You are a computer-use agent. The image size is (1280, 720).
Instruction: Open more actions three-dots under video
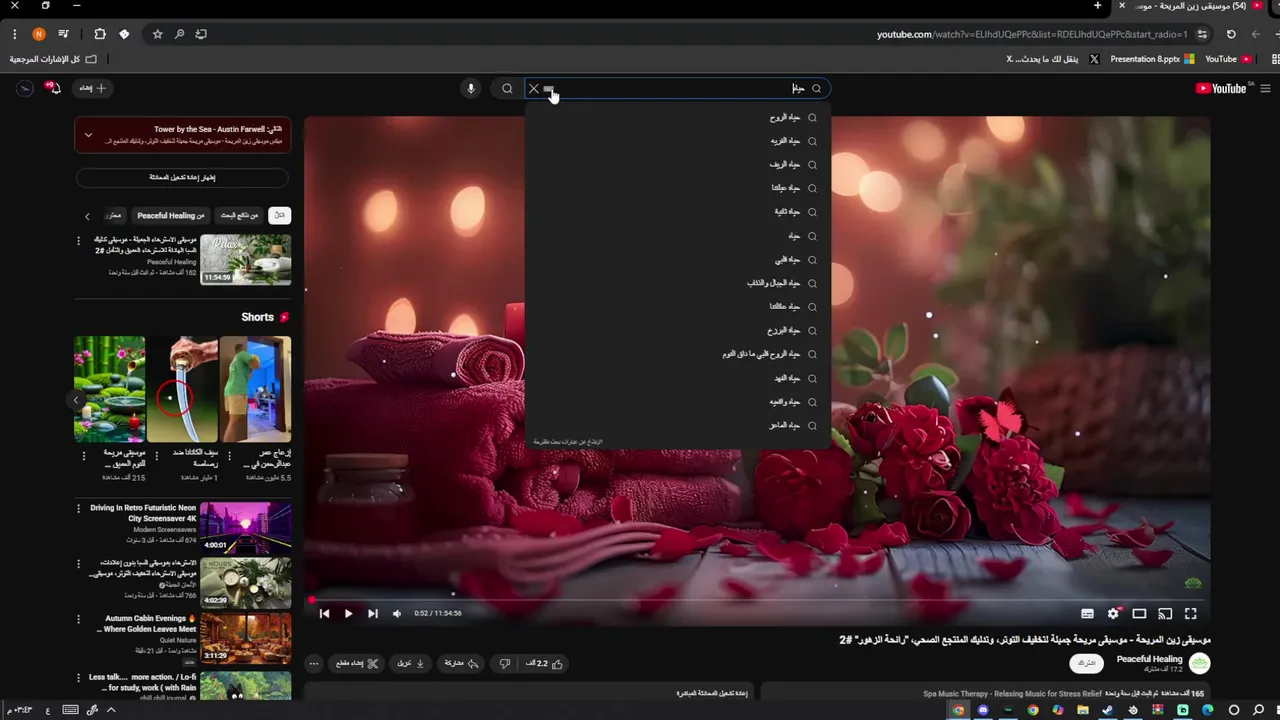[x=314, y=663]
